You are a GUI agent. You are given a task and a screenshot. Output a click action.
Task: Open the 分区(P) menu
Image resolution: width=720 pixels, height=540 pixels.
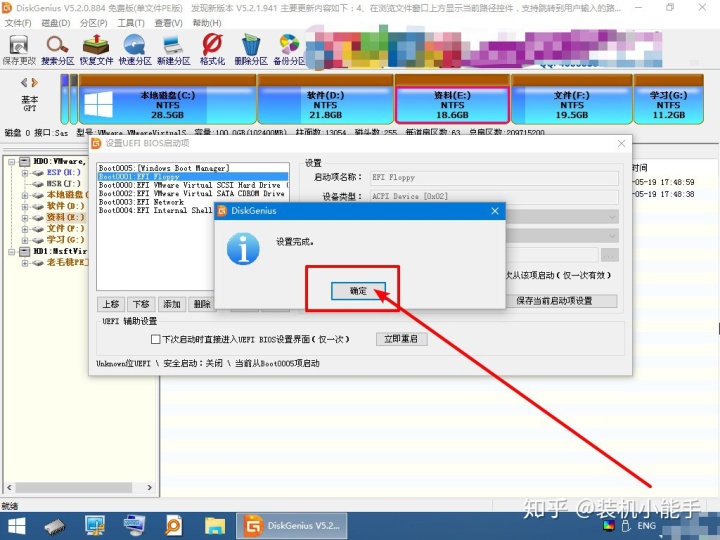point(93,23)
